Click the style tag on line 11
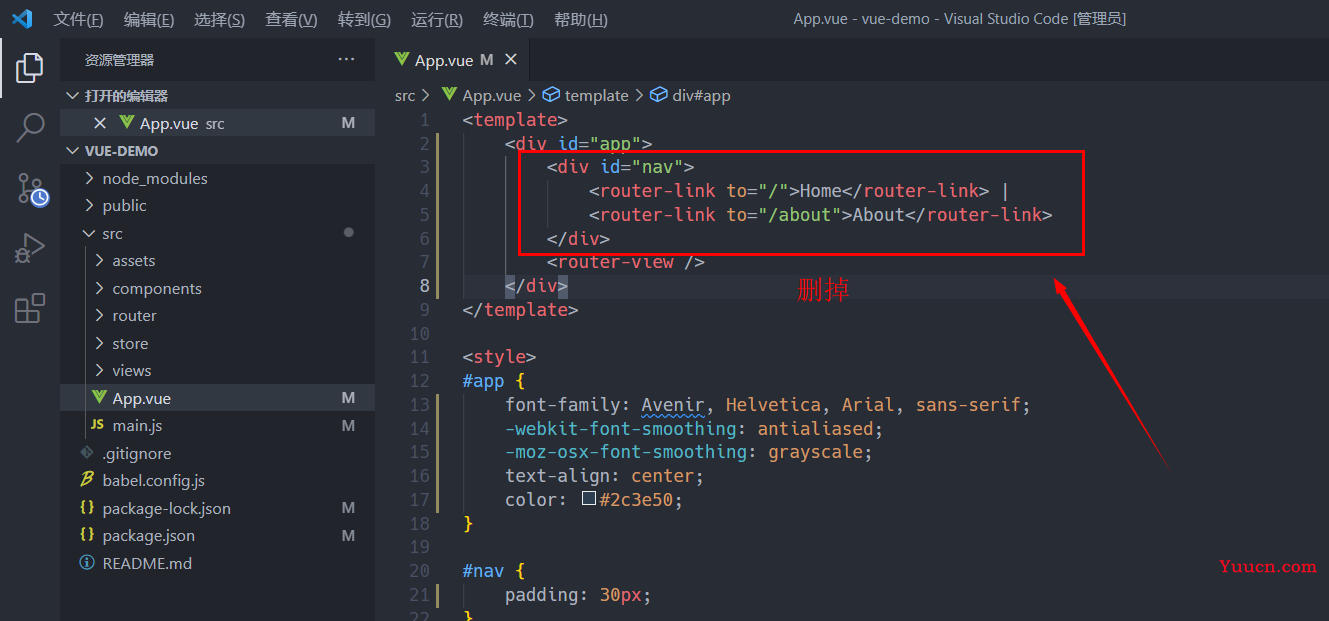1329x621 pixels. click(x=499, y=357)
